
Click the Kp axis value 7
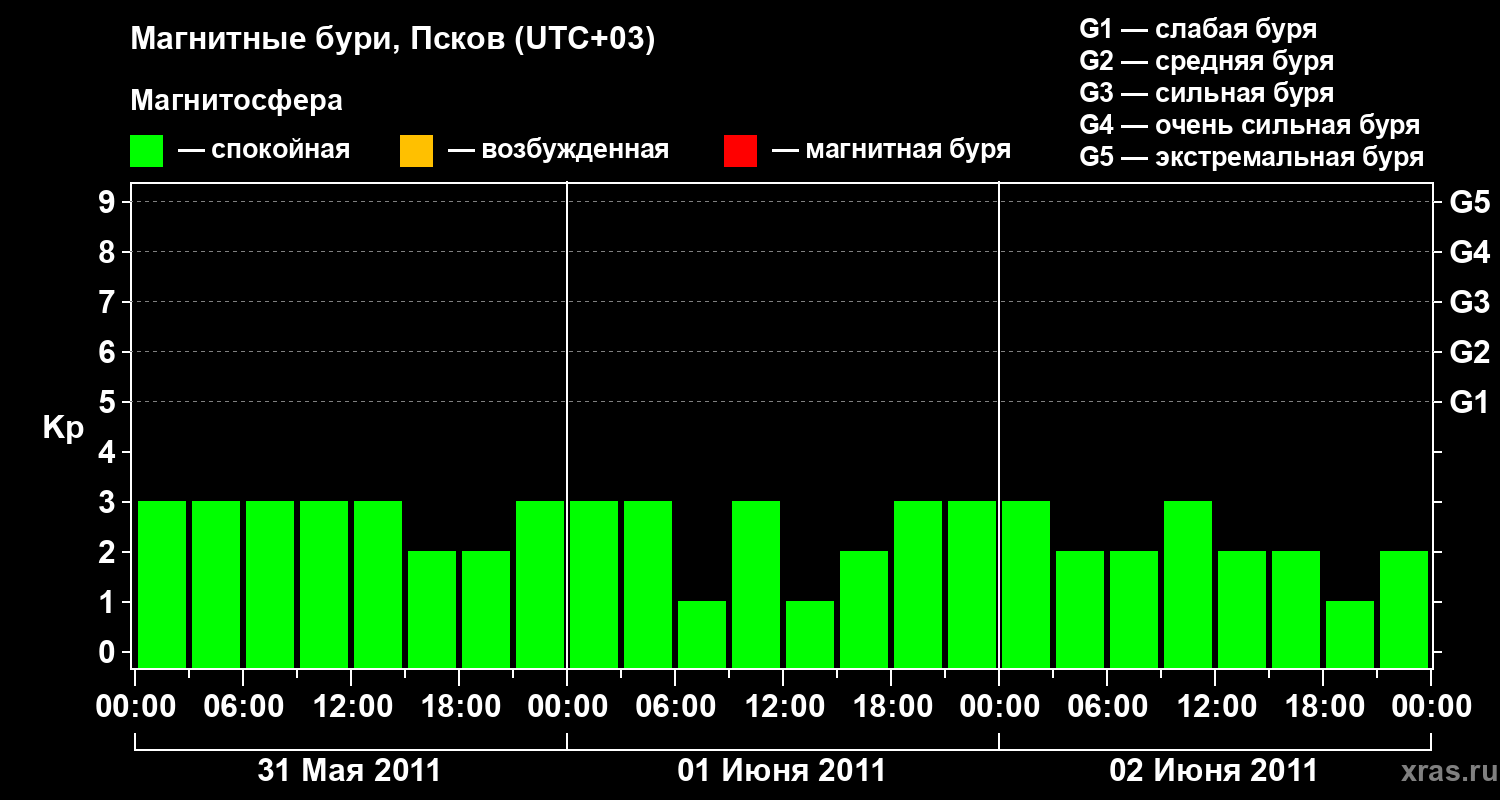108,302
